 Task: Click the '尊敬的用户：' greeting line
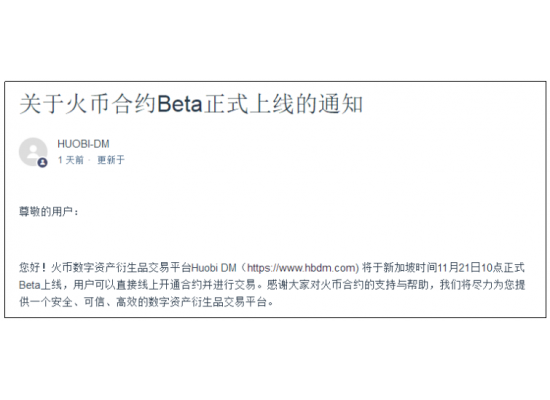(49, 212)
